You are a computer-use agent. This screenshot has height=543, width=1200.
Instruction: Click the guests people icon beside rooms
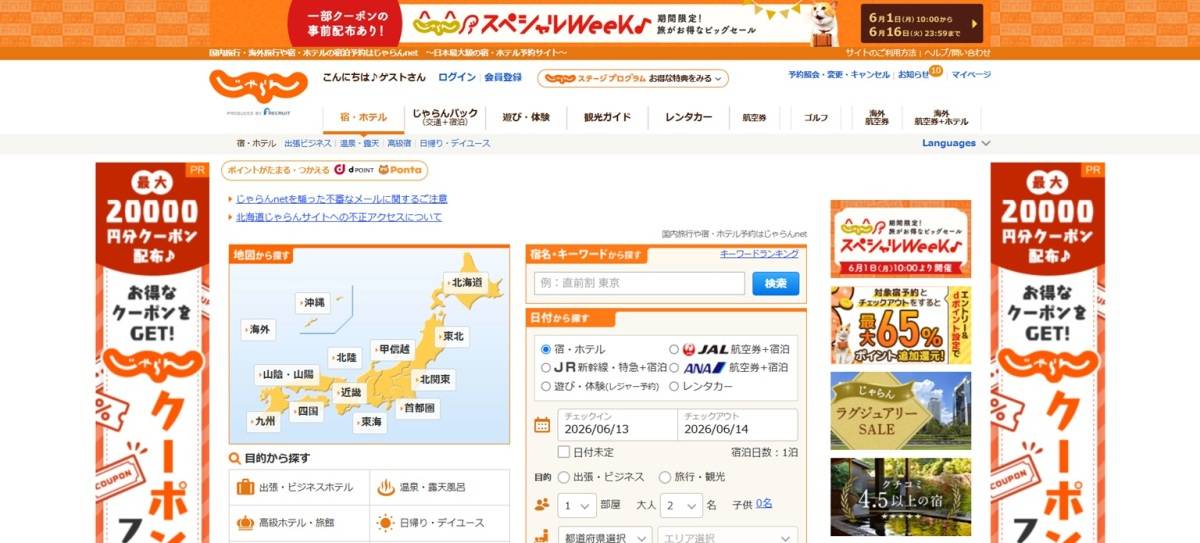(542, 504)
